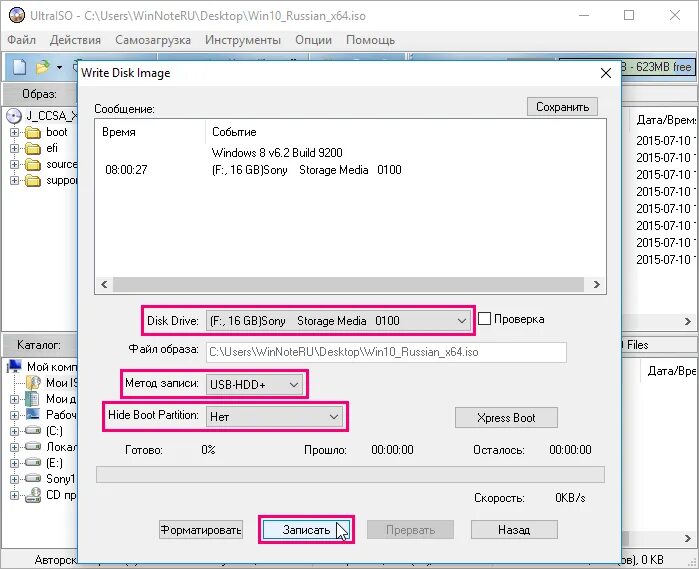Expand the boot folder node
Viewport: 699px width, 569px height.
point(14,132)
